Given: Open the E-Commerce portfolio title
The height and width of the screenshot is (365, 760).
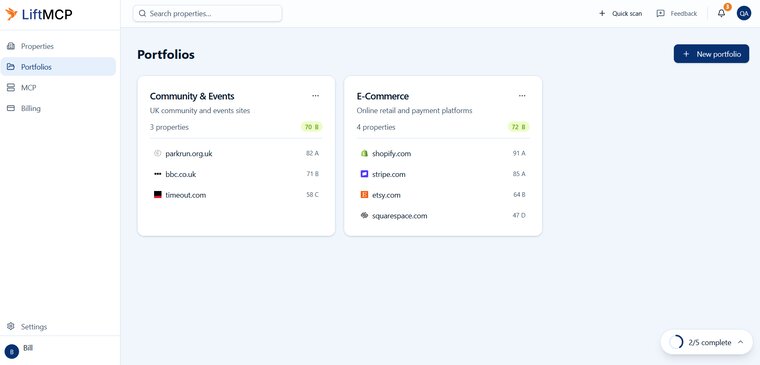Looking at the screenshot, I should coord(383,96).
